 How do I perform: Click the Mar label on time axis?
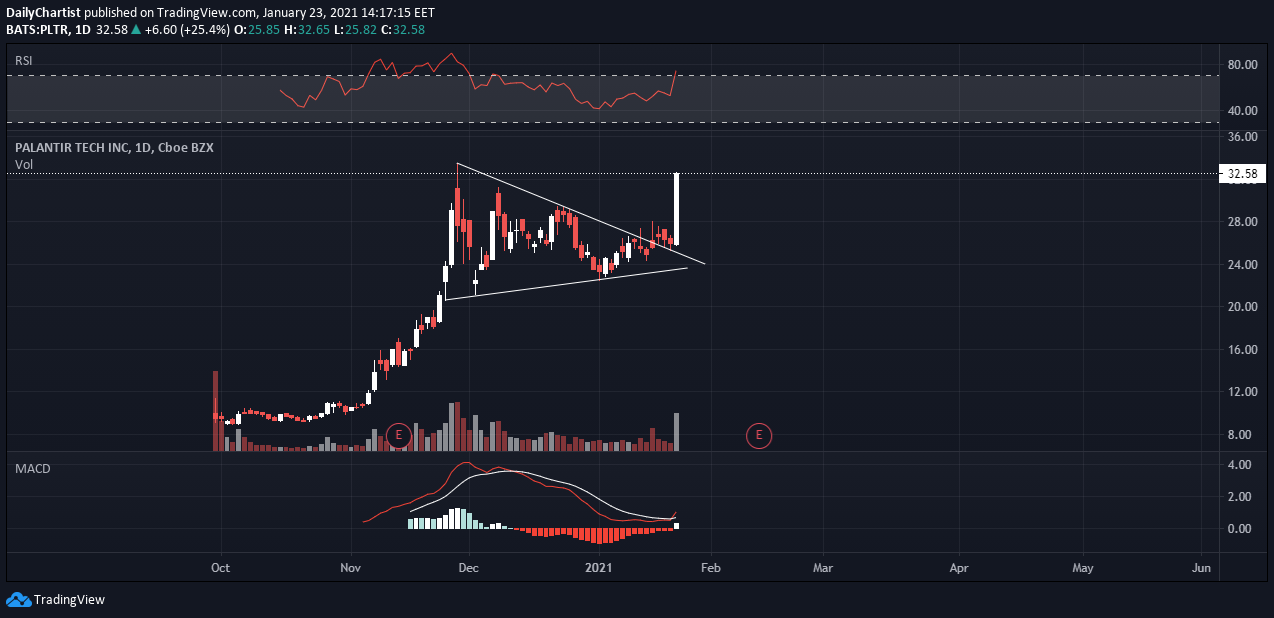(x=823, y=568)
